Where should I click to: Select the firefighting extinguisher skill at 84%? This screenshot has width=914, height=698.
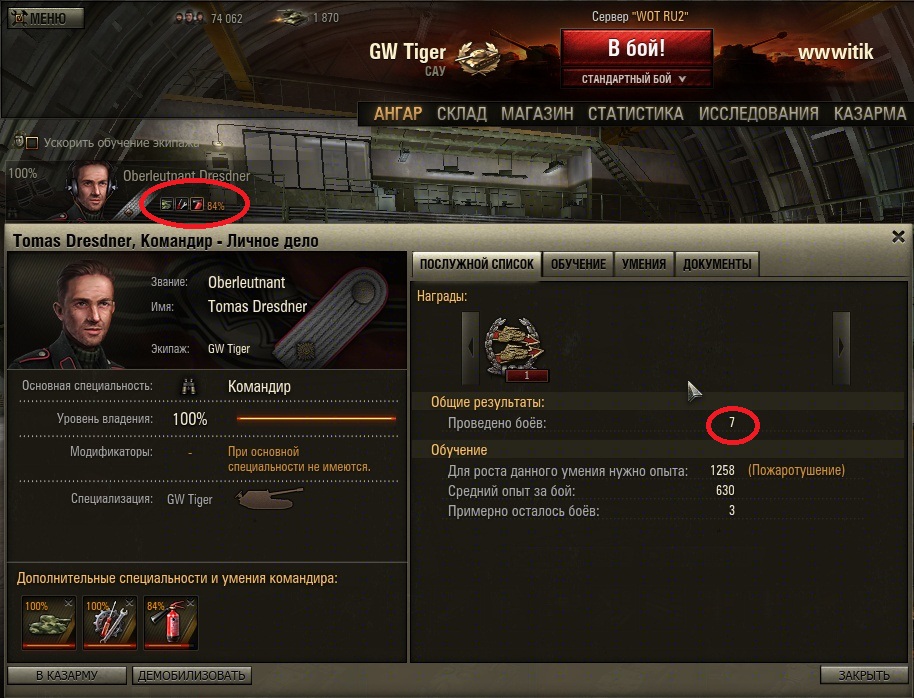[171, 622]
